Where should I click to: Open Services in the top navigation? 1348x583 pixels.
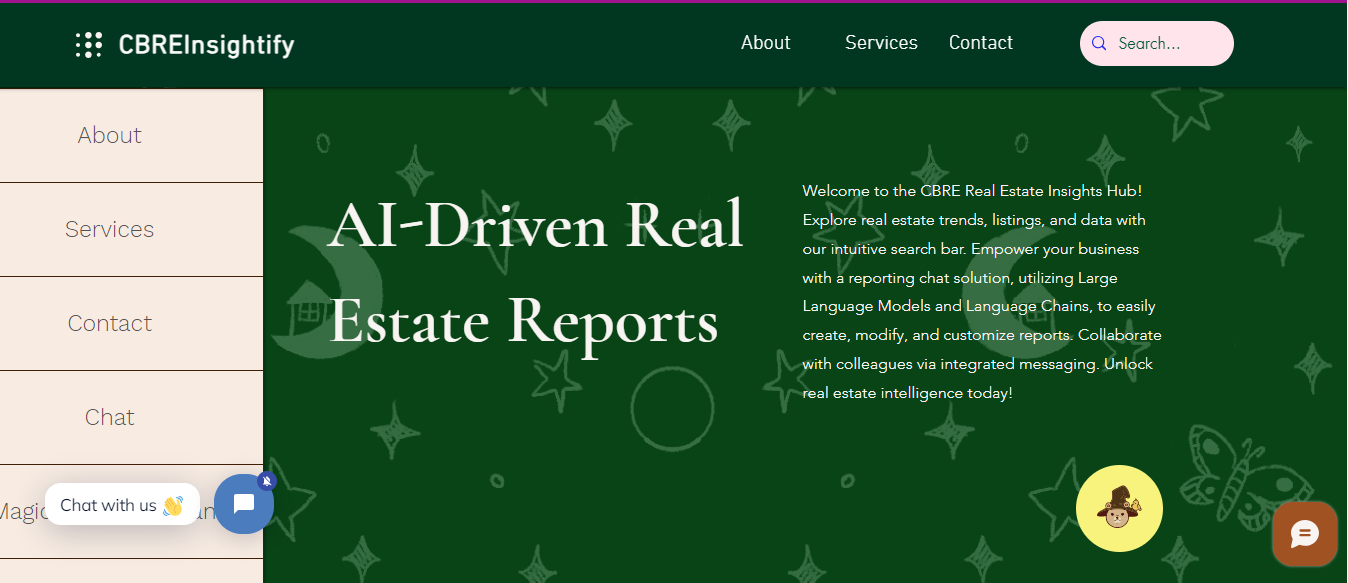click(881, 43)
